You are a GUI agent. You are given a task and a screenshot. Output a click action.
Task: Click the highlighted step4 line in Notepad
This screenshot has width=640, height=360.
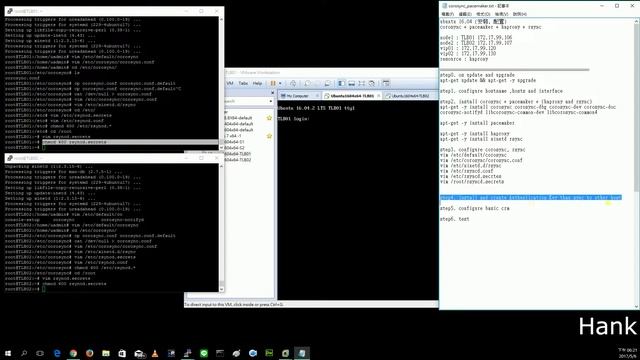(531, 198)
